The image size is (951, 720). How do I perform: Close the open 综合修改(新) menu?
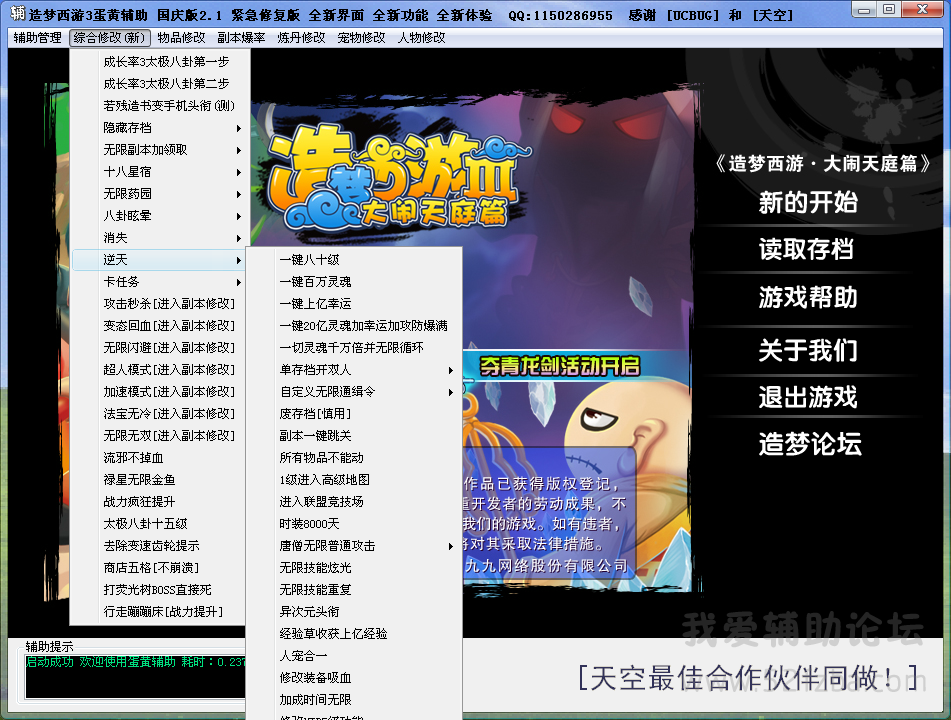pos(110,38)
